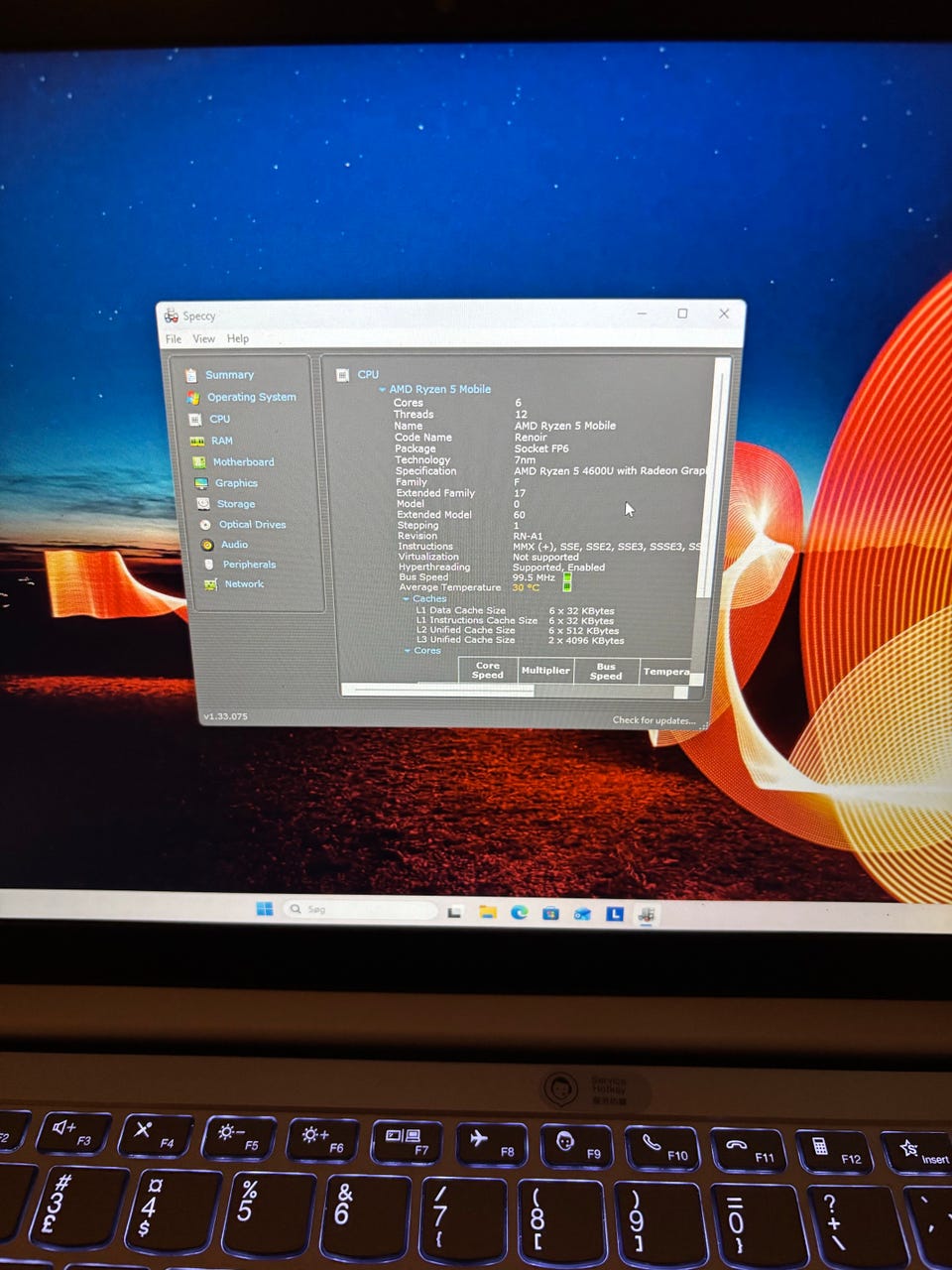Open the blue L app on taskbar
This screenshot has height=1270, width=952.
(x=614, y=913)
